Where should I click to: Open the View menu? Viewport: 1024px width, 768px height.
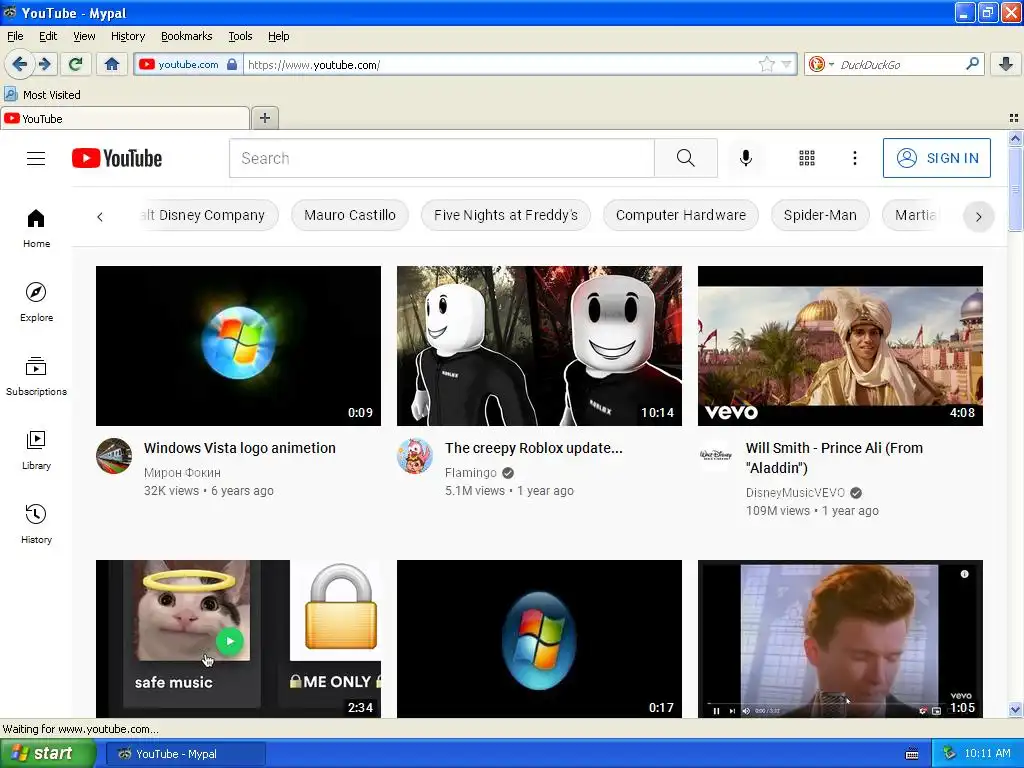[84, 36]
